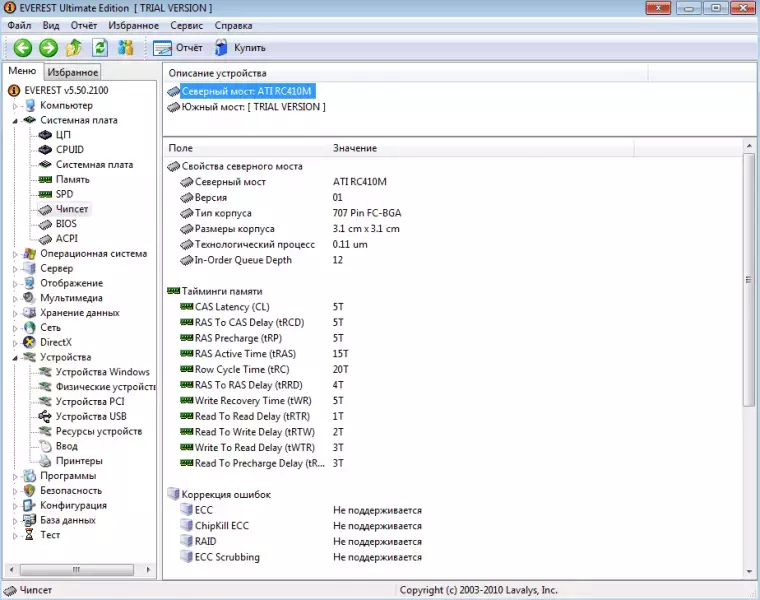
Task: Open the Файл menu
Action: click(x=19, y=25)
